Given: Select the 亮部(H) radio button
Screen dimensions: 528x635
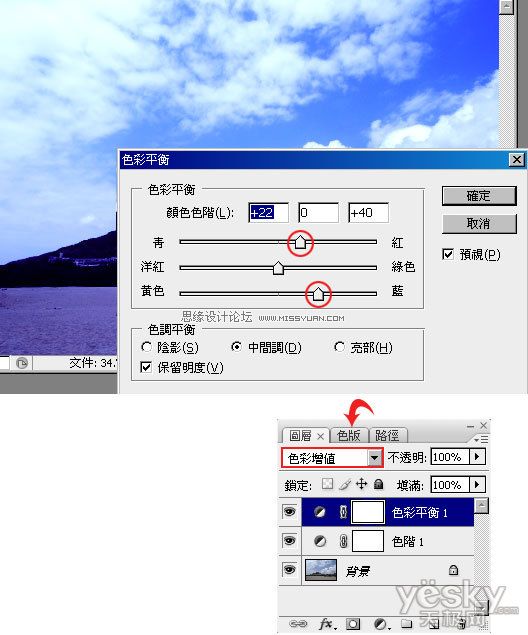Looking at the screenshot, I should point(339,347).
